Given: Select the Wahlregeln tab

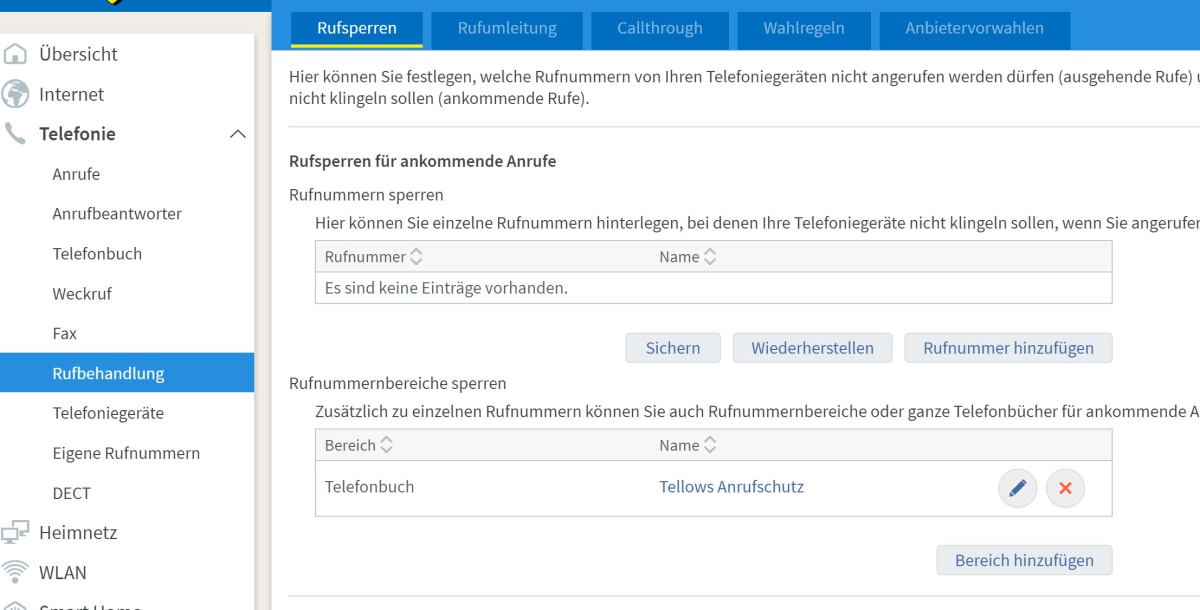Looking at the screenshot, I should click(x=803, y=28).
